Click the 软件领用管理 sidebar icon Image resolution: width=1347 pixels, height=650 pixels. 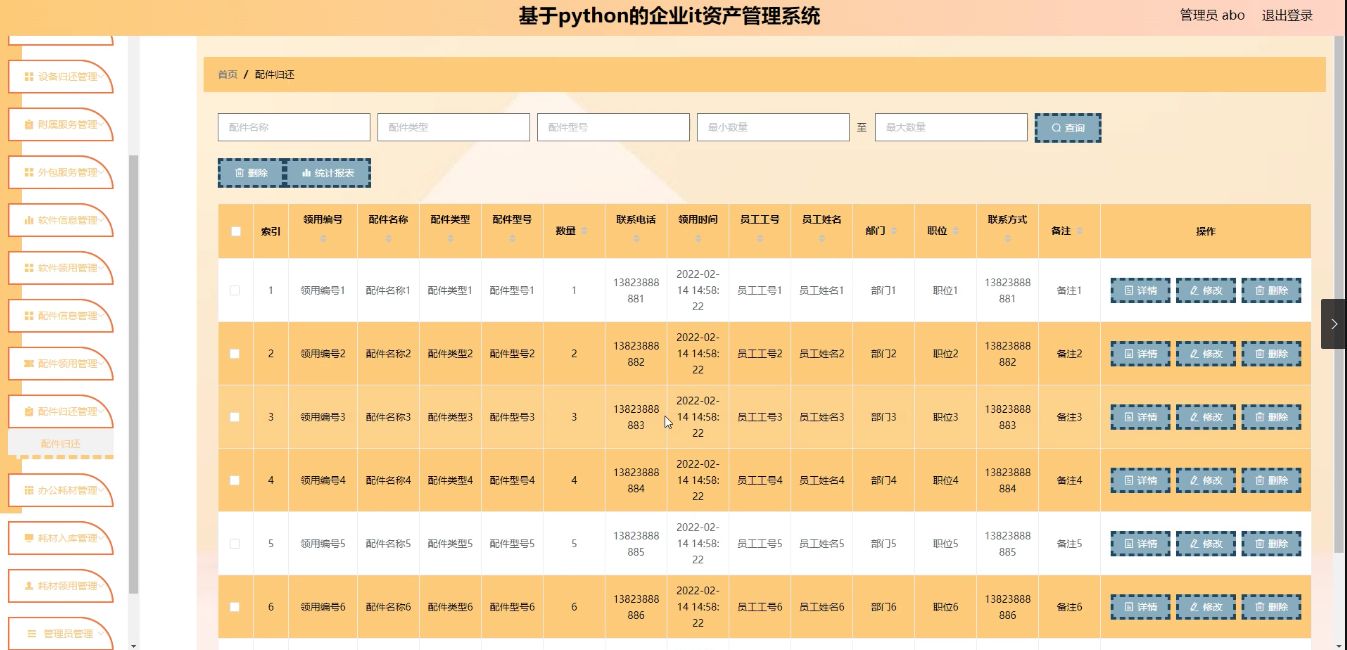[29, 268]
